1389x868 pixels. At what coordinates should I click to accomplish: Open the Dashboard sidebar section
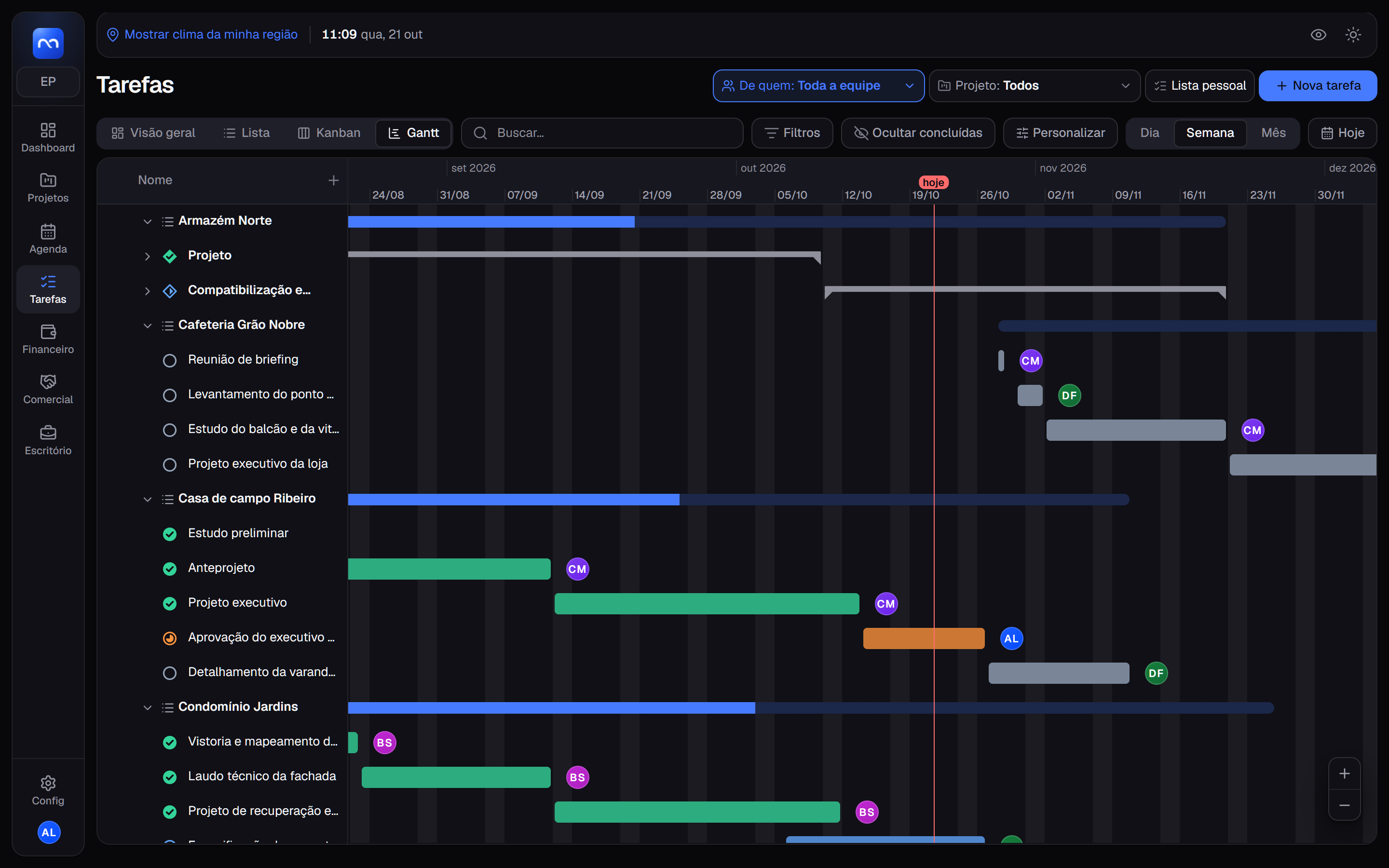48,138
